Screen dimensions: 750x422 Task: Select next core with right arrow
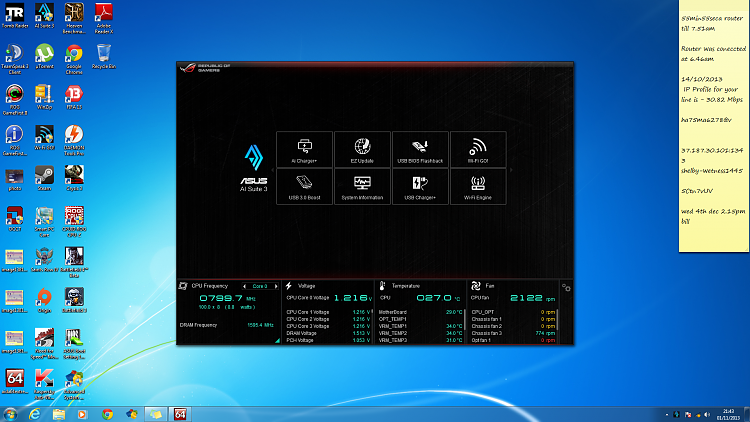(x=276, y=286)
